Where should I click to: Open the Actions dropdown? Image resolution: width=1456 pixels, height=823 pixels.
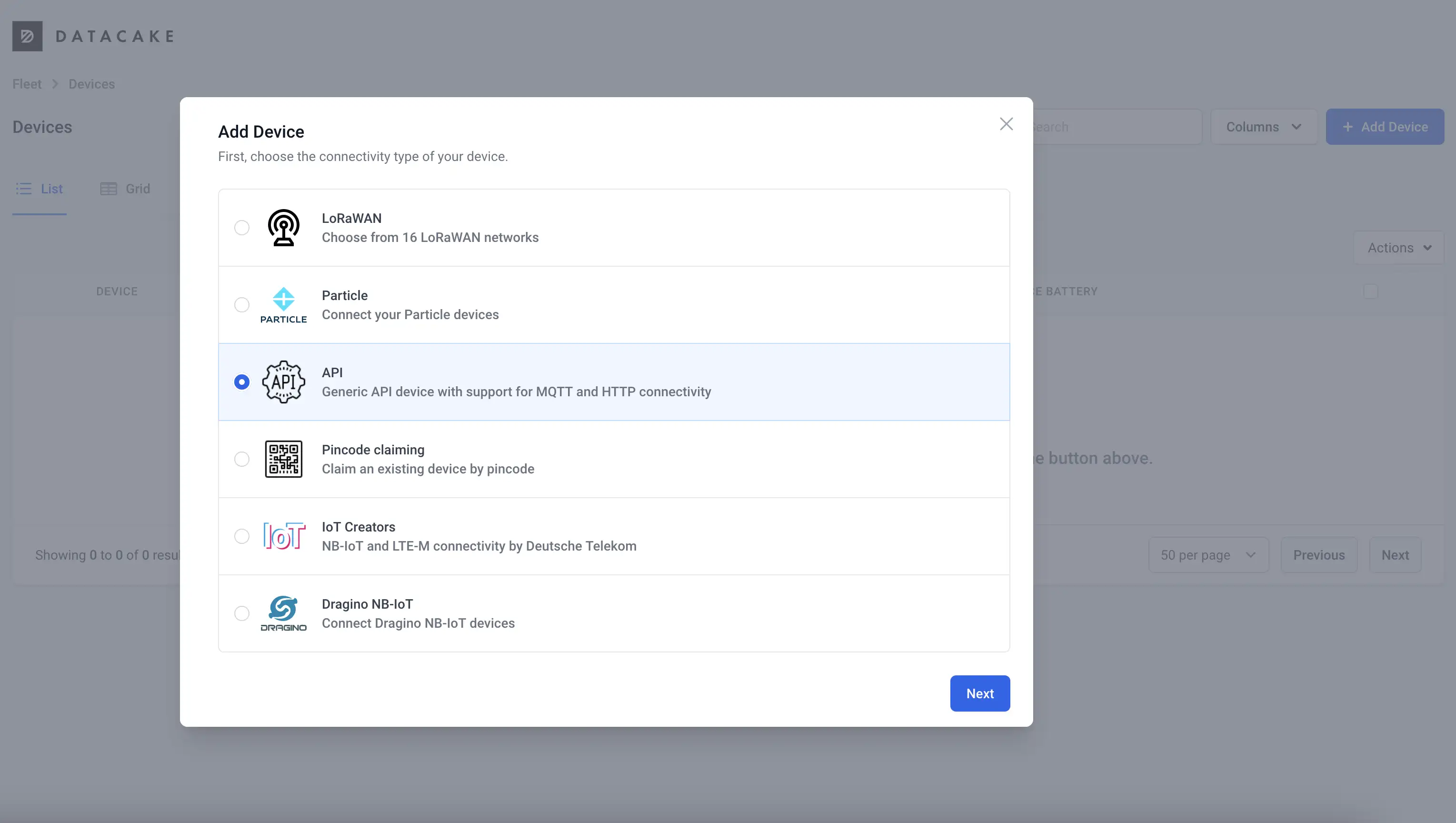pyautogui.click(x=1399, y=248)
